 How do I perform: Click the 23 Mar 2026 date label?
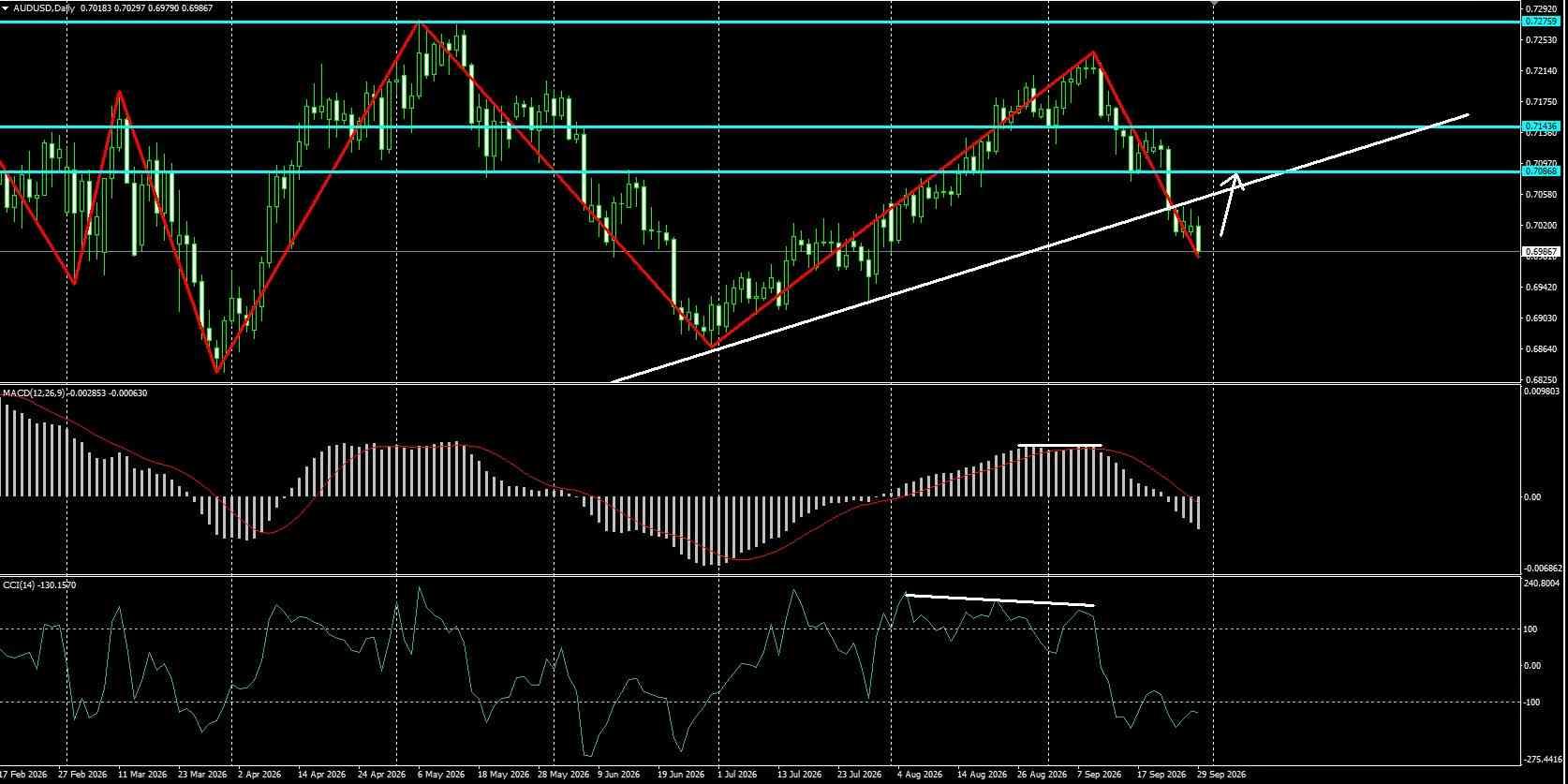point(203,775)
